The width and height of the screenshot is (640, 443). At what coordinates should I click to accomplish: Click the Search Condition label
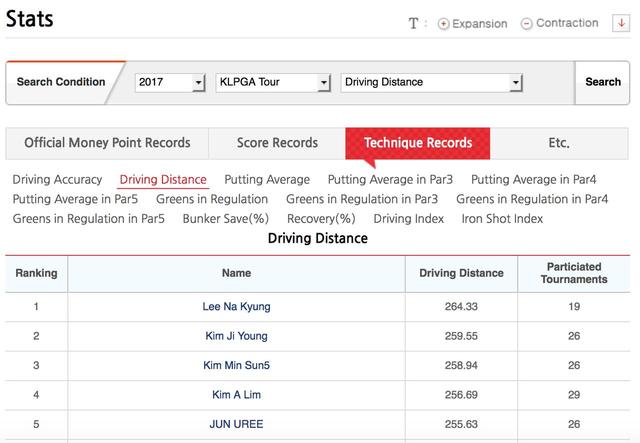[x=61, y=82]
